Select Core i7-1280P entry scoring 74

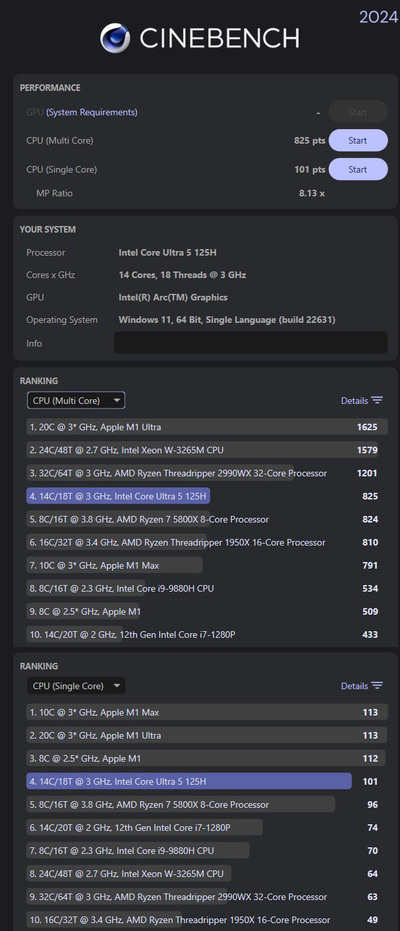point(207,828)
